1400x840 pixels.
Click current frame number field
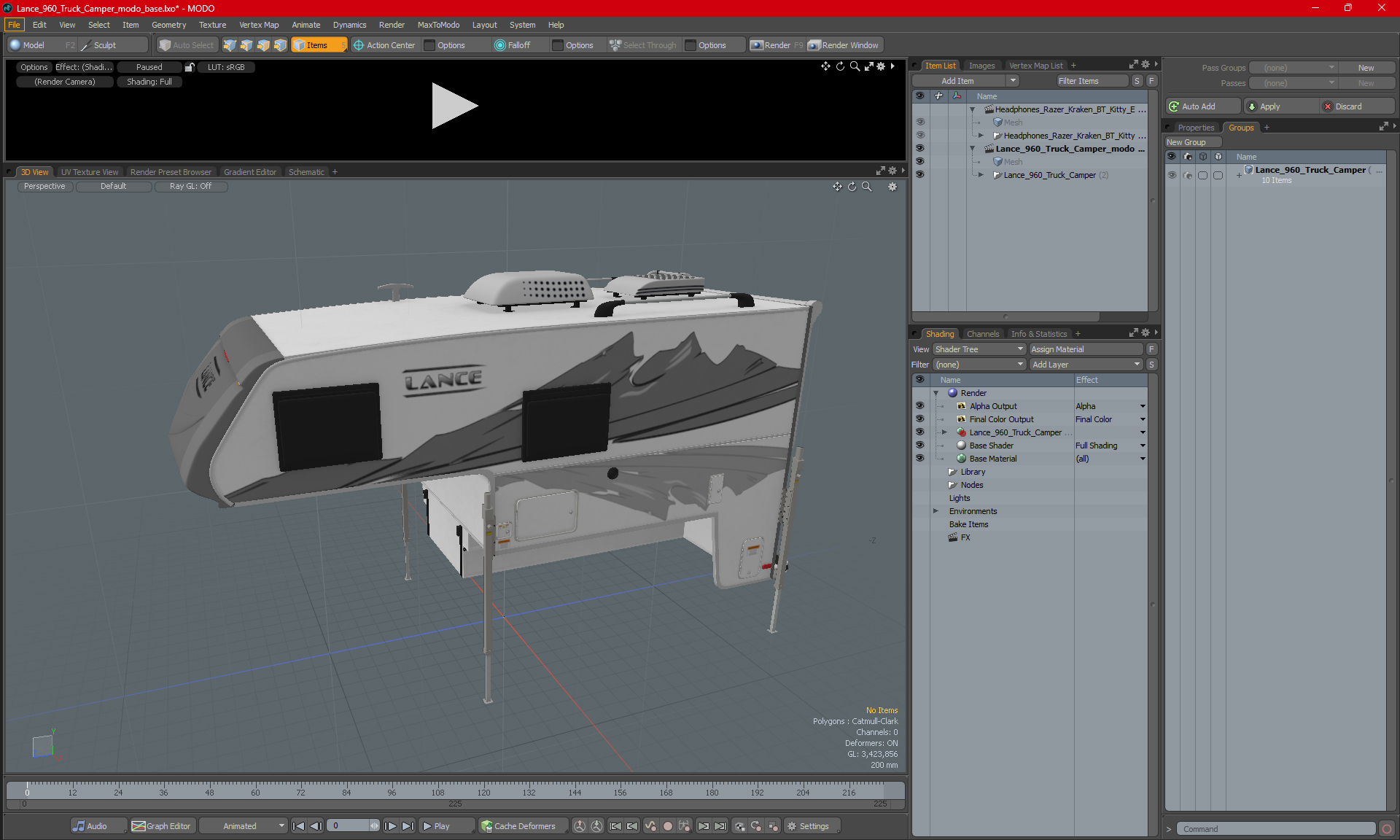tap(354, 826)
